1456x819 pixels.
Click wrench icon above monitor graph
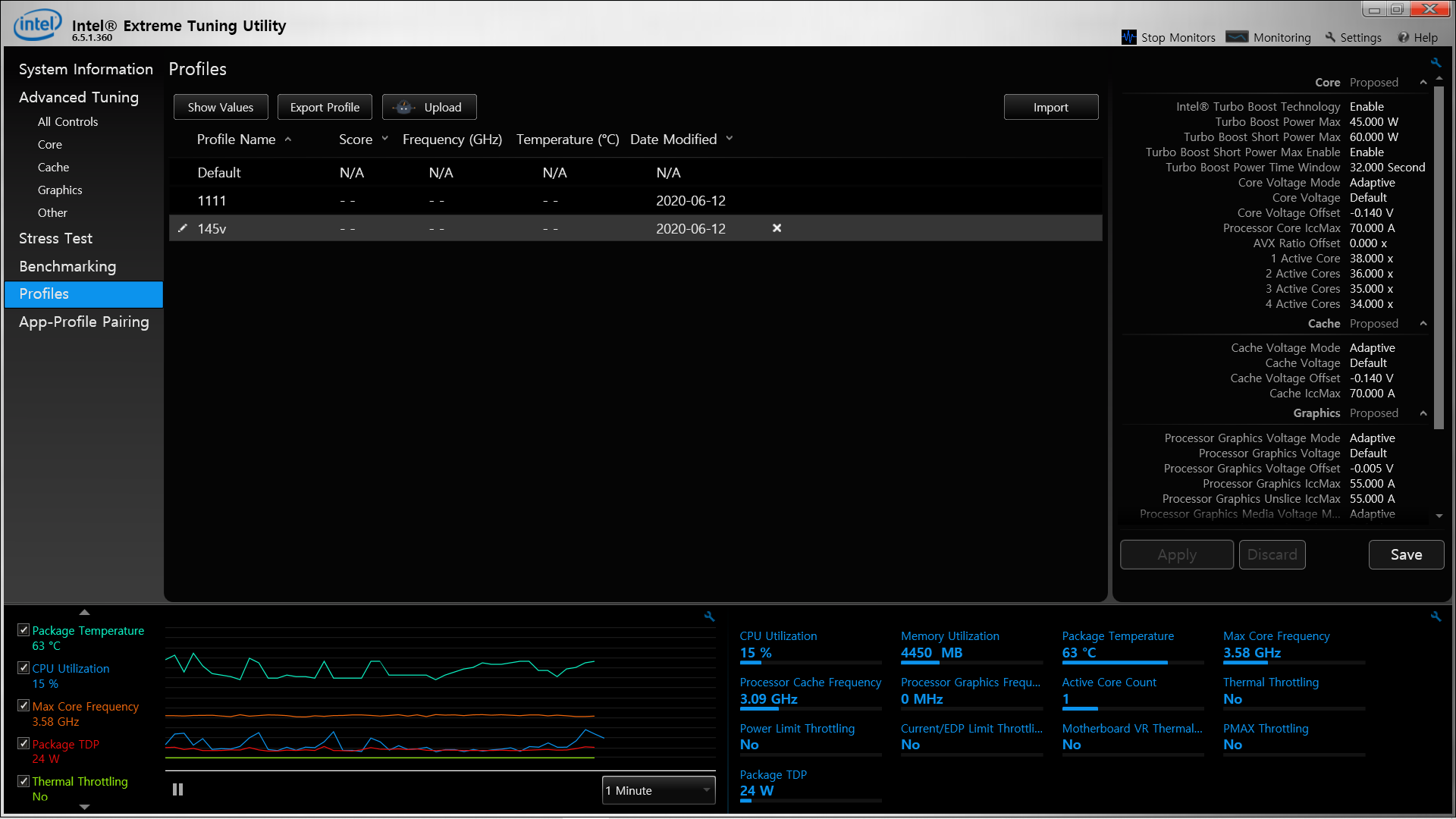(x=709, y=617)
